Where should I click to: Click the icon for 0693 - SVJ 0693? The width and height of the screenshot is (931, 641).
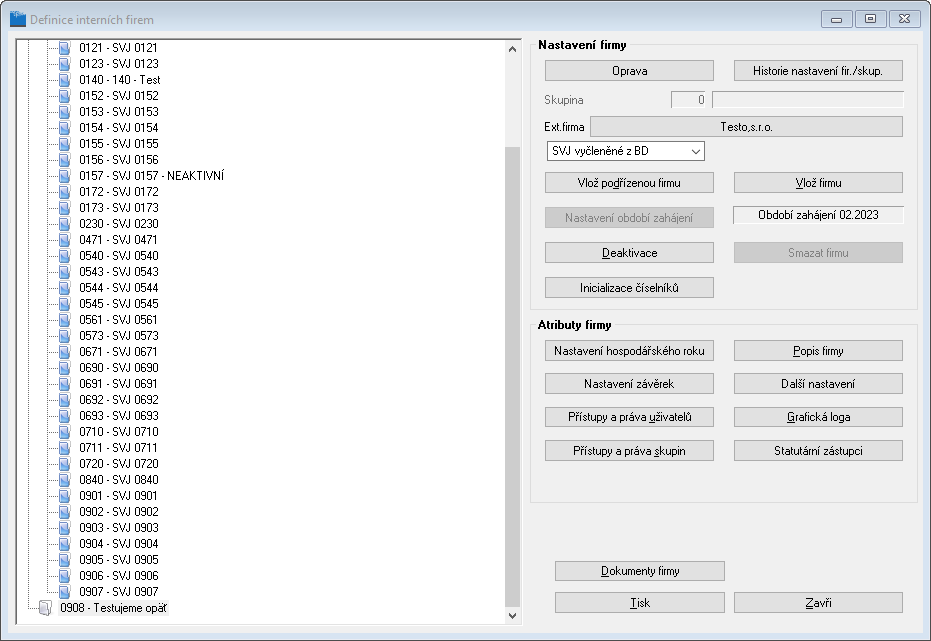[x=64, y=416]
